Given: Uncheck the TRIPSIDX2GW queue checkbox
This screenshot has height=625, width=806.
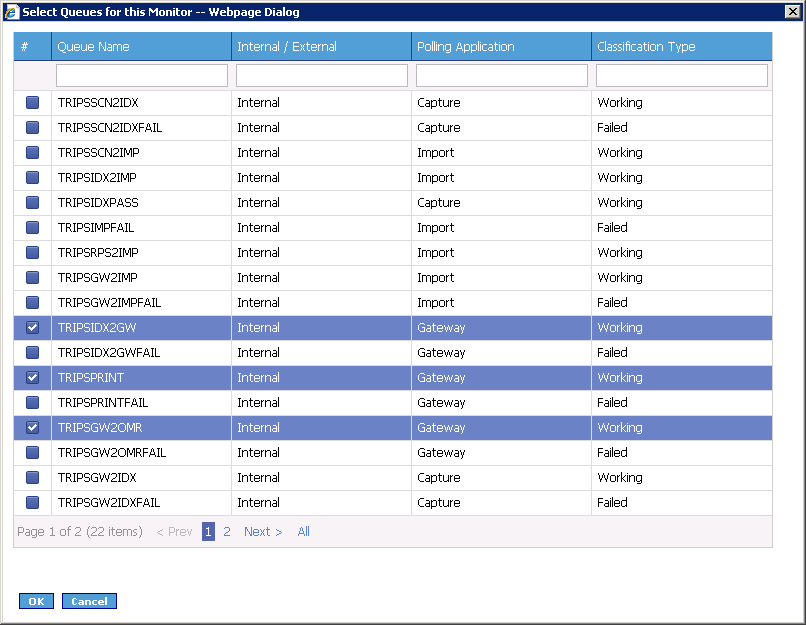Looking at the screenshot, I should (32, 328).
